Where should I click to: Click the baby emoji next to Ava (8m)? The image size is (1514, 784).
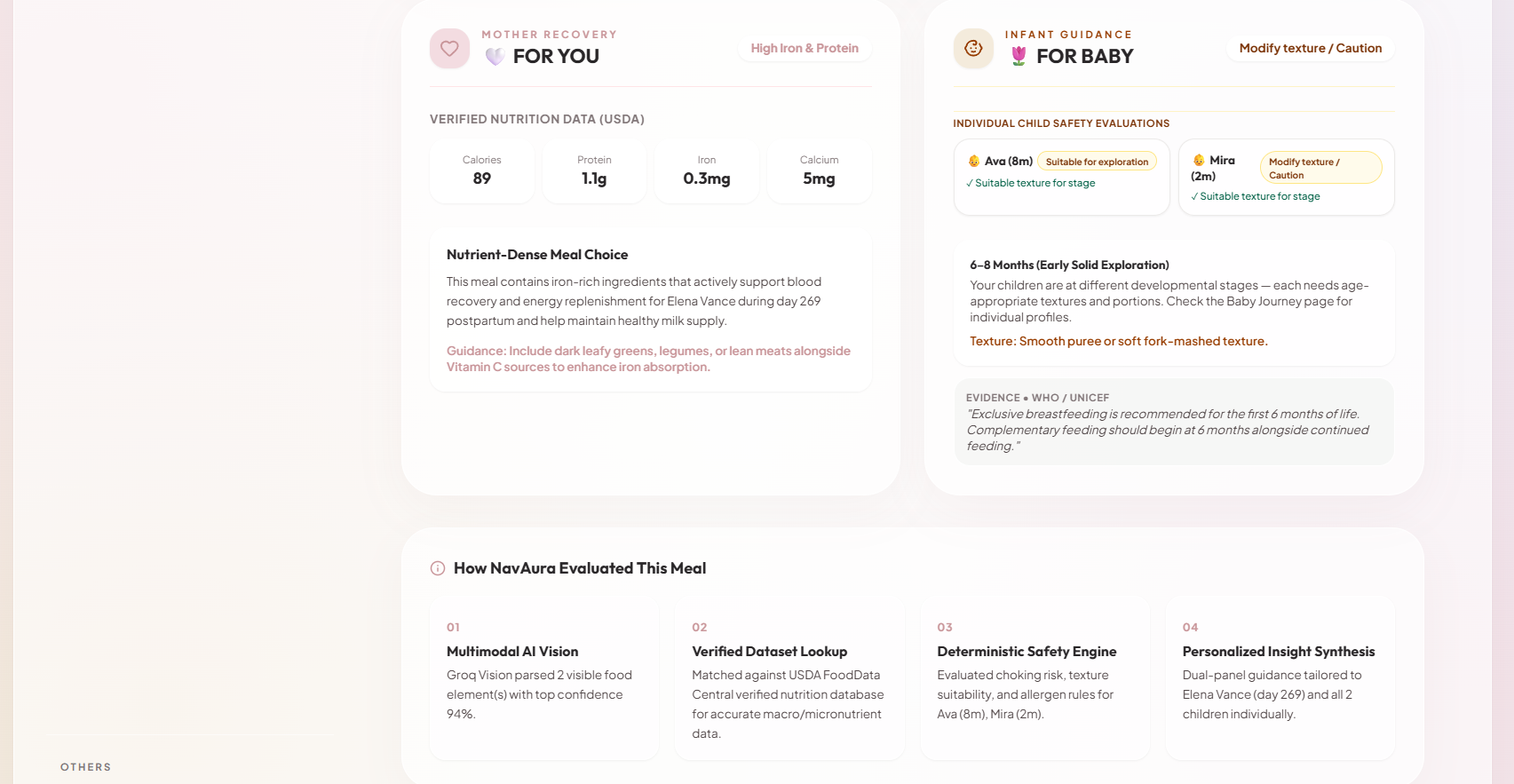click(974, 162)
